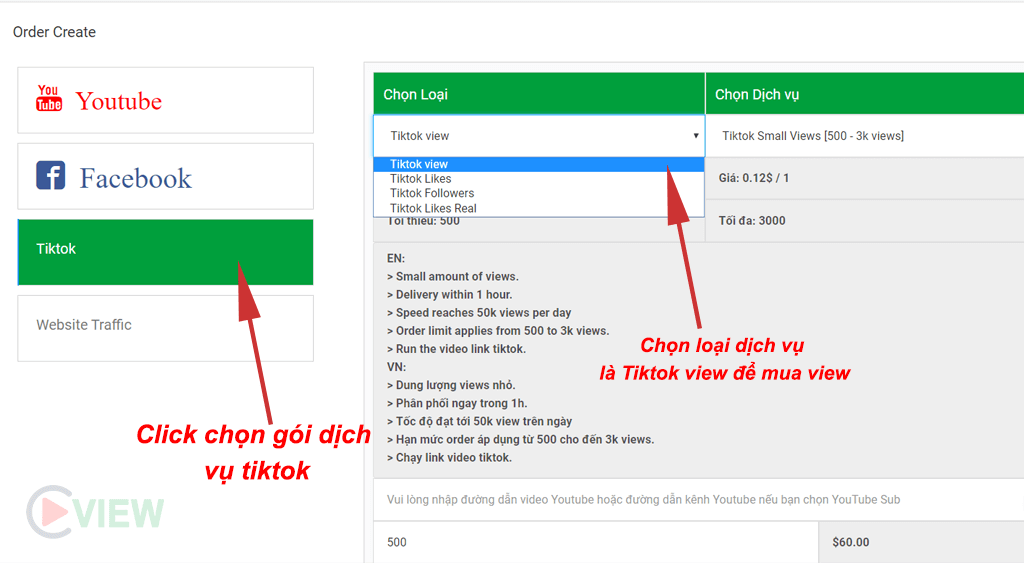This screenshot has width=1024, height=564.
Task: Click the 'Dung lượng views nhỏ' line
Action: (451, 385)
